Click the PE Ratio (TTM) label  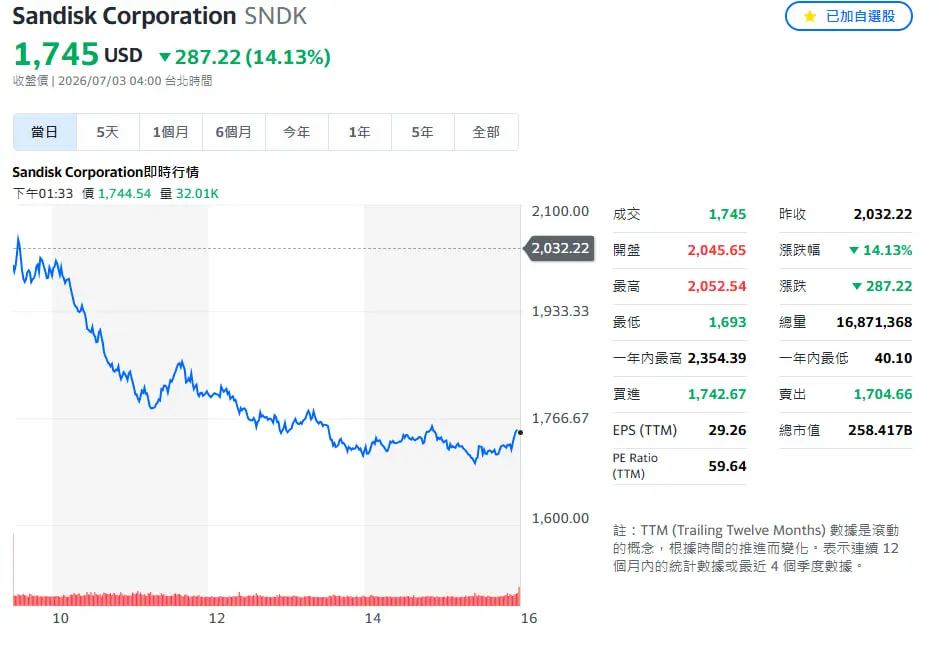(635, 466)
